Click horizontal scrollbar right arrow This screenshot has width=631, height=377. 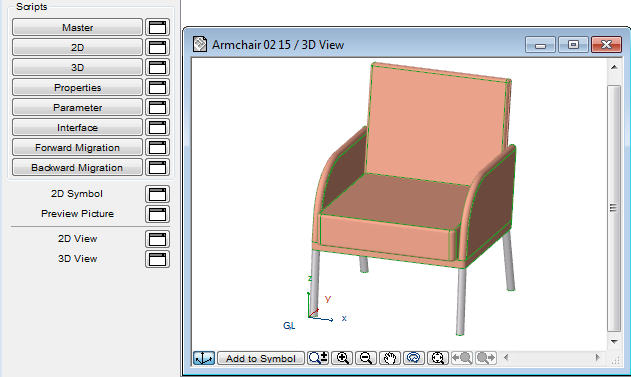(598, 357)
